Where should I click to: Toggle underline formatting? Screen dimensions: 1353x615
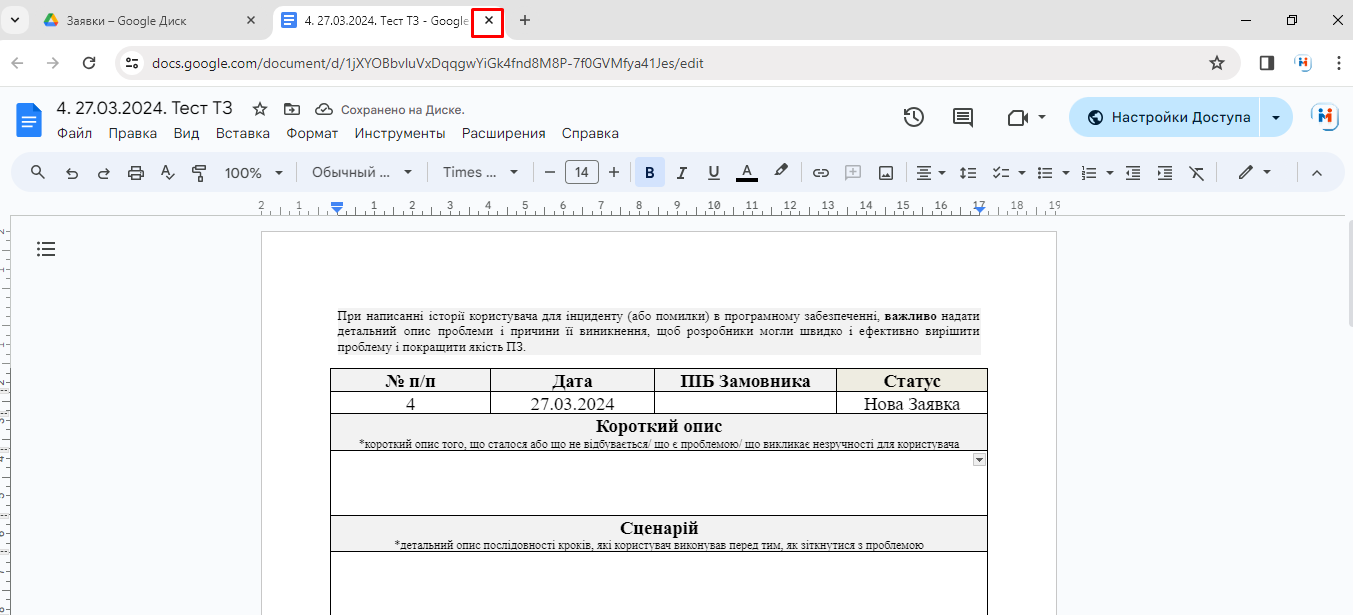tap(713, 173)
